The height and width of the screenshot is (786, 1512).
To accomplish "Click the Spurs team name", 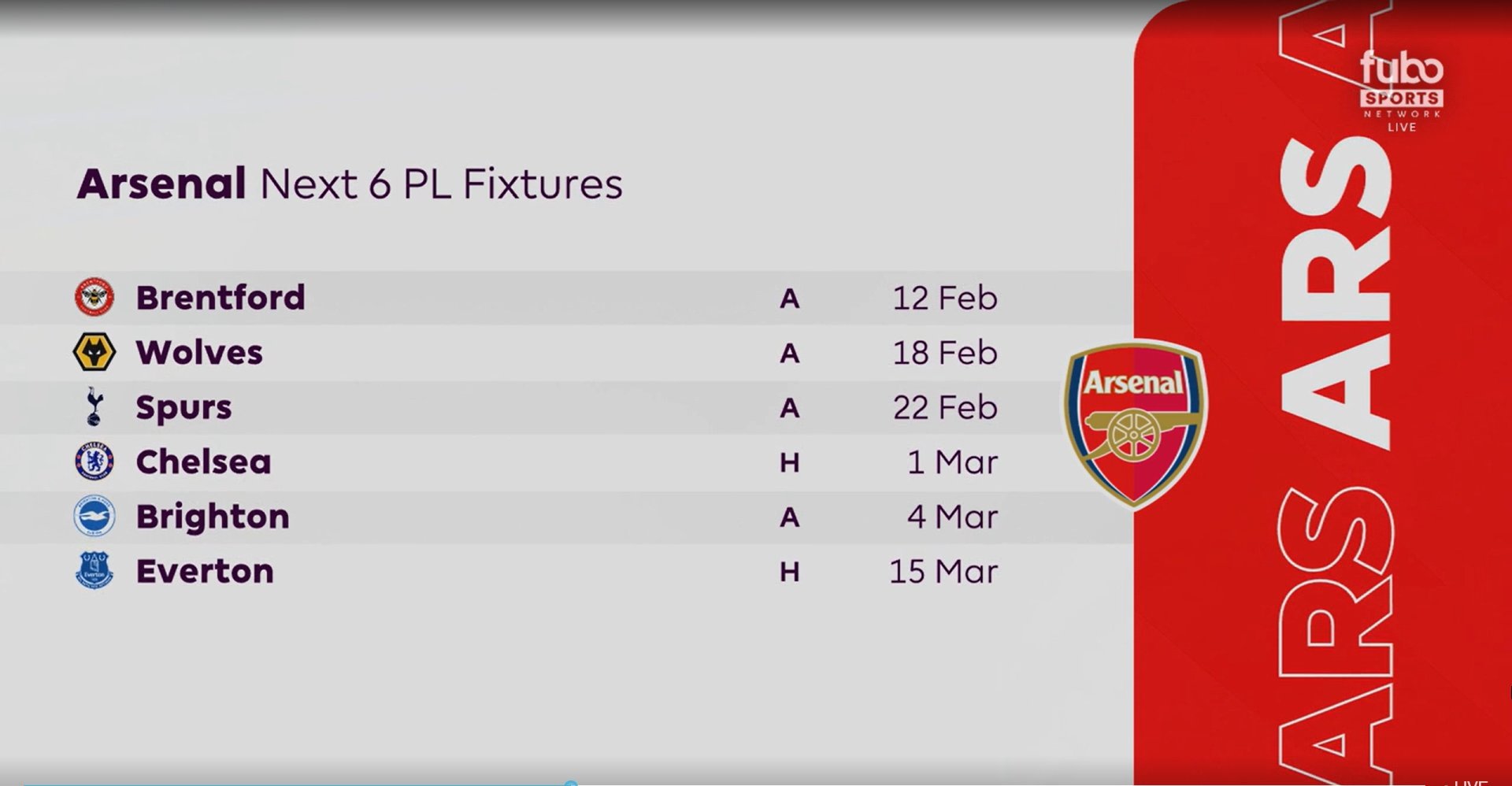I will (x=183, y=407).
